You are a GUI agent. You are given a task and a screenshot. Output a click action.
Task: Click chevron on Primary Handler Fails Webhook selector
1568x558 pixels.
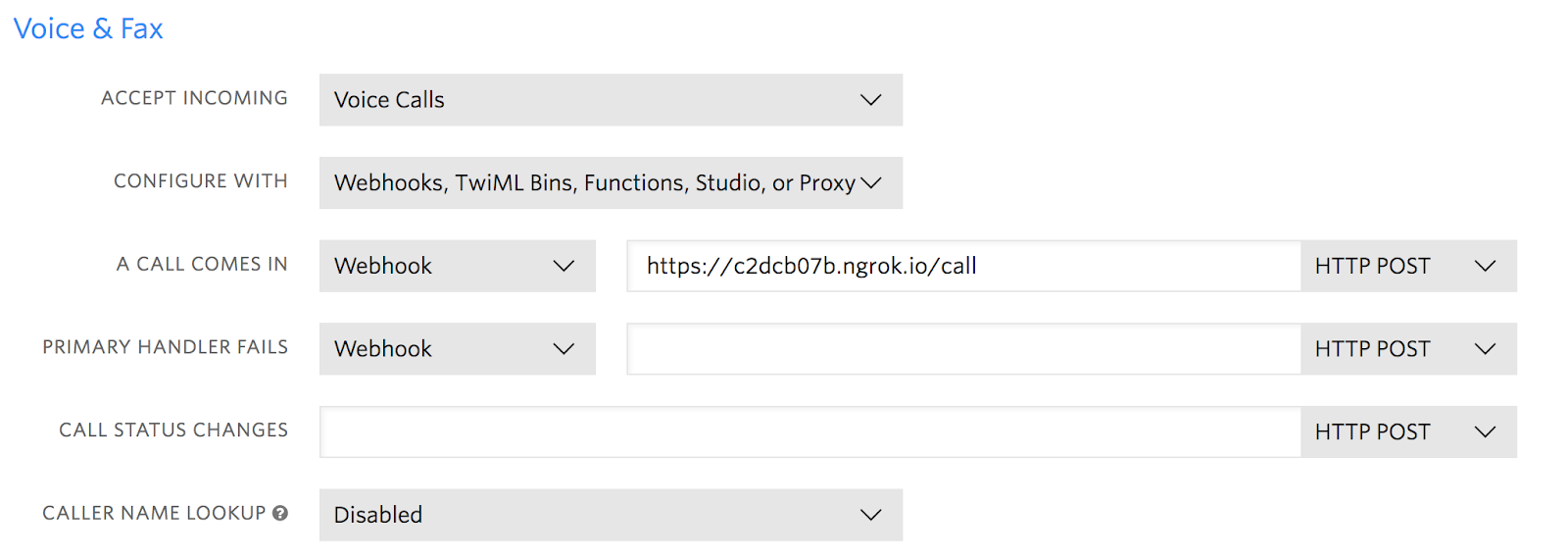[563, 349]
